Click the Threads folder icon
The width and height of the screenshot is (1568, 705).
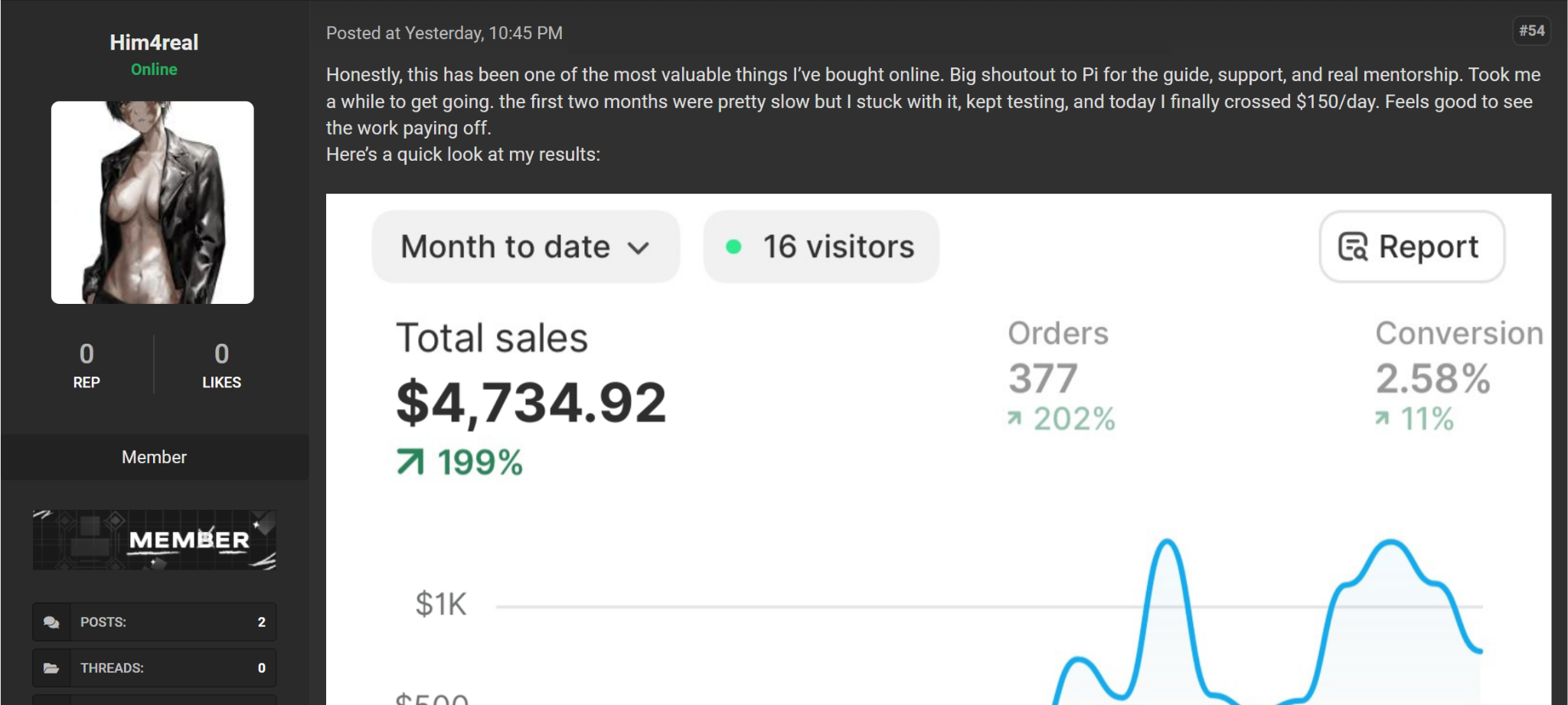(x=51, y=668)
